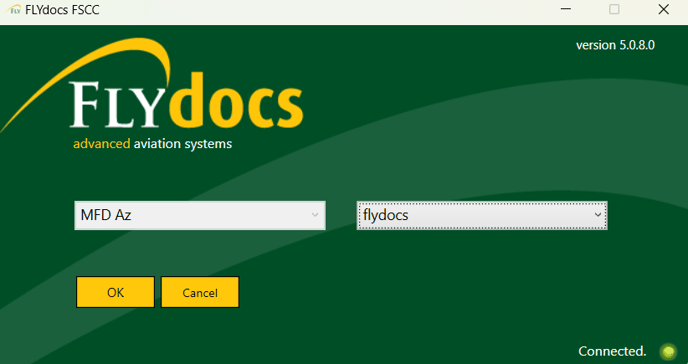Confirm with the OK button

[115, 292]
